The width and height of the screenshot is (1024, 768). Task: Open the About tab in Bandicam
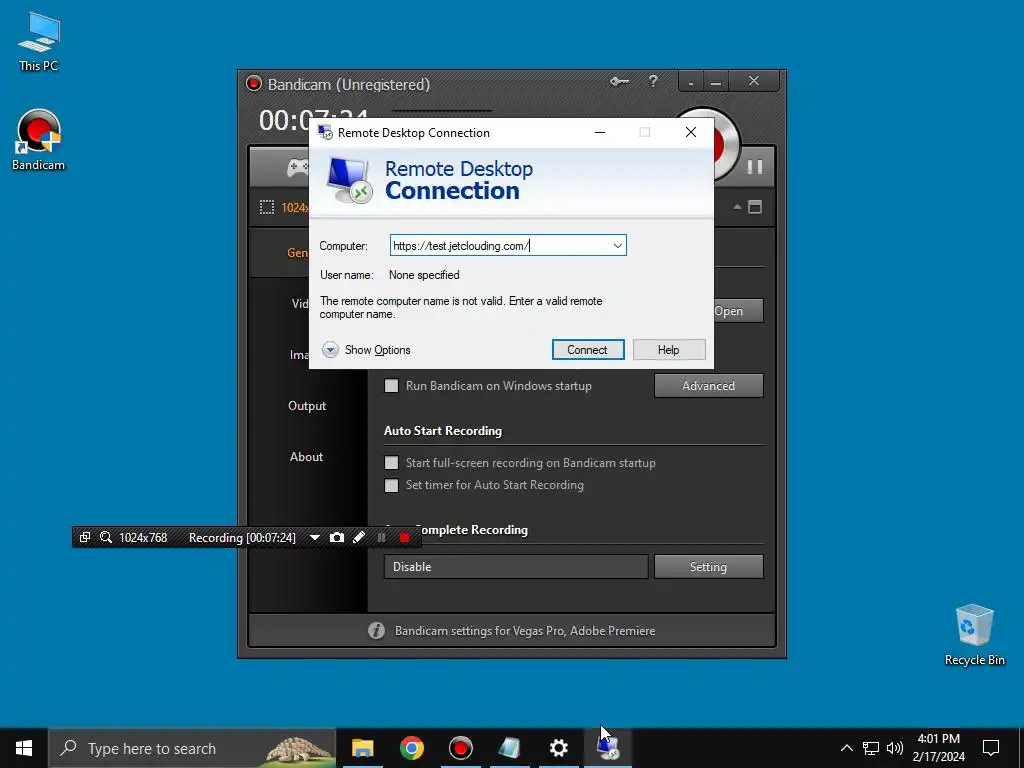click(x=306, y=456)
